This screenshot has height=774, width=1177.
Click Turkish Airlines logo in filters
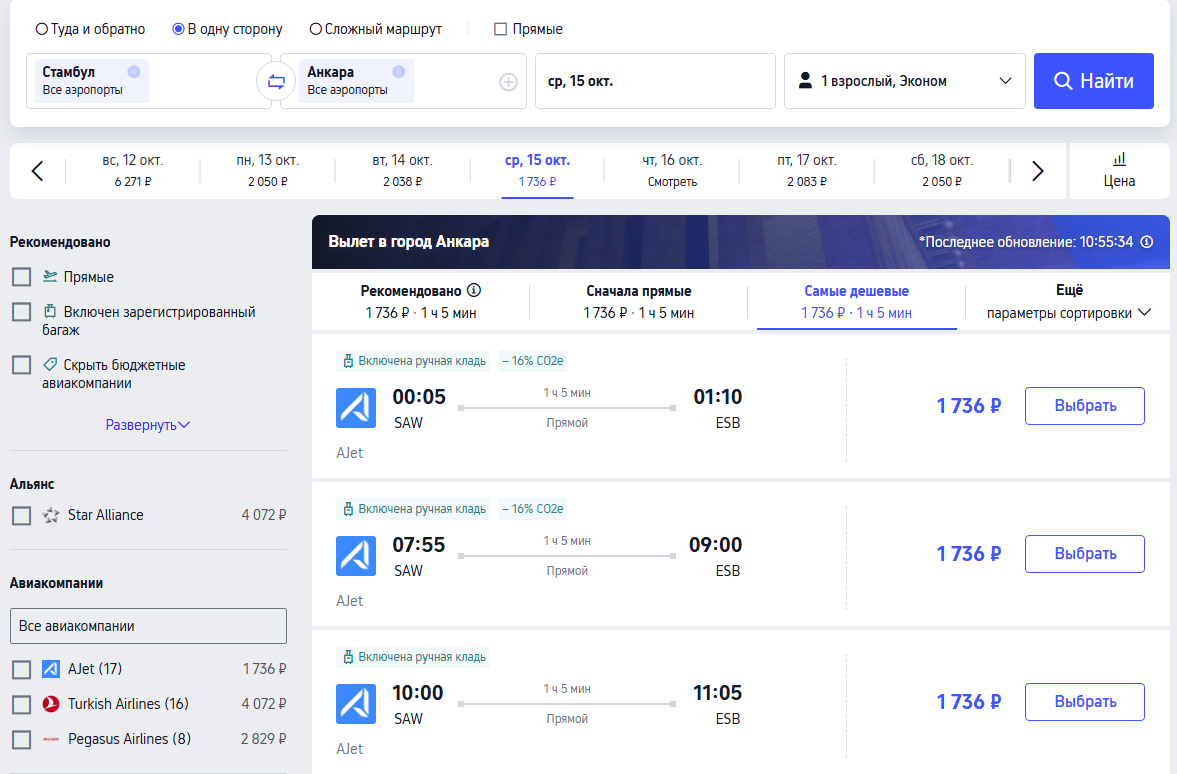(x=51, y=703)
